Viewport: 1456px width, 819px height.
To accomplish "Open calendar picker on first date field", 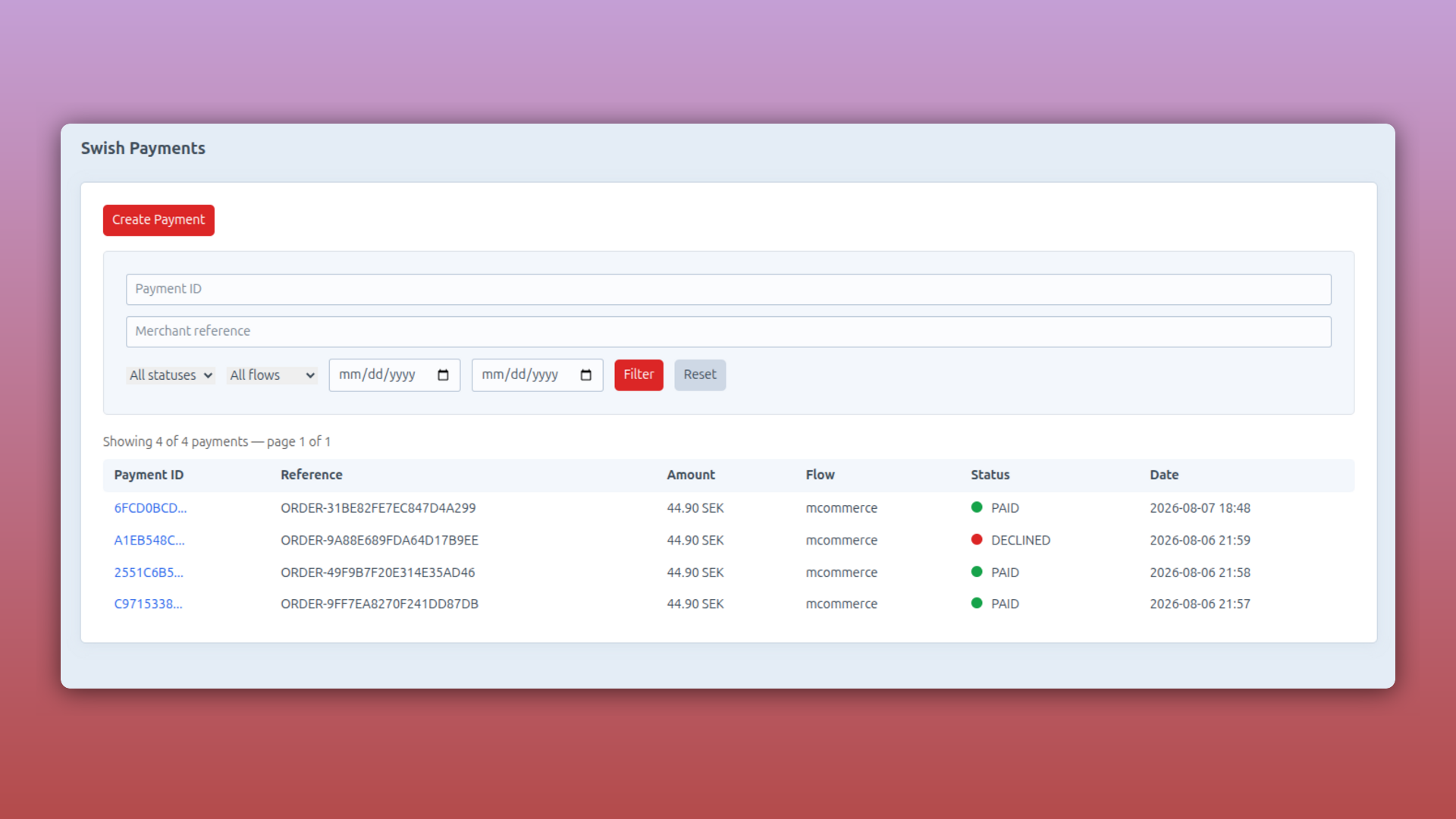I will pos(444,375).
